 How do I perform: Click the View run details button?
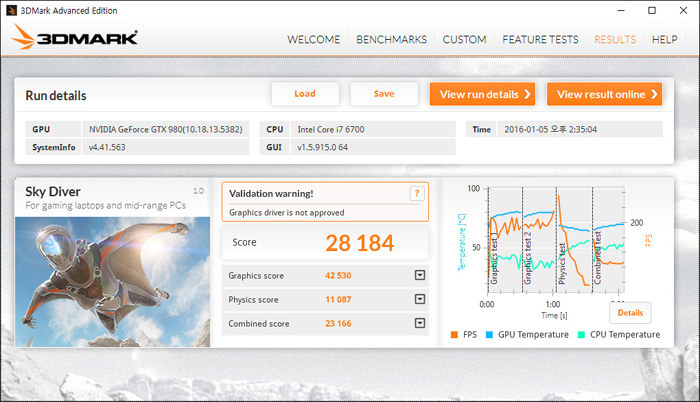coord(482,94)
